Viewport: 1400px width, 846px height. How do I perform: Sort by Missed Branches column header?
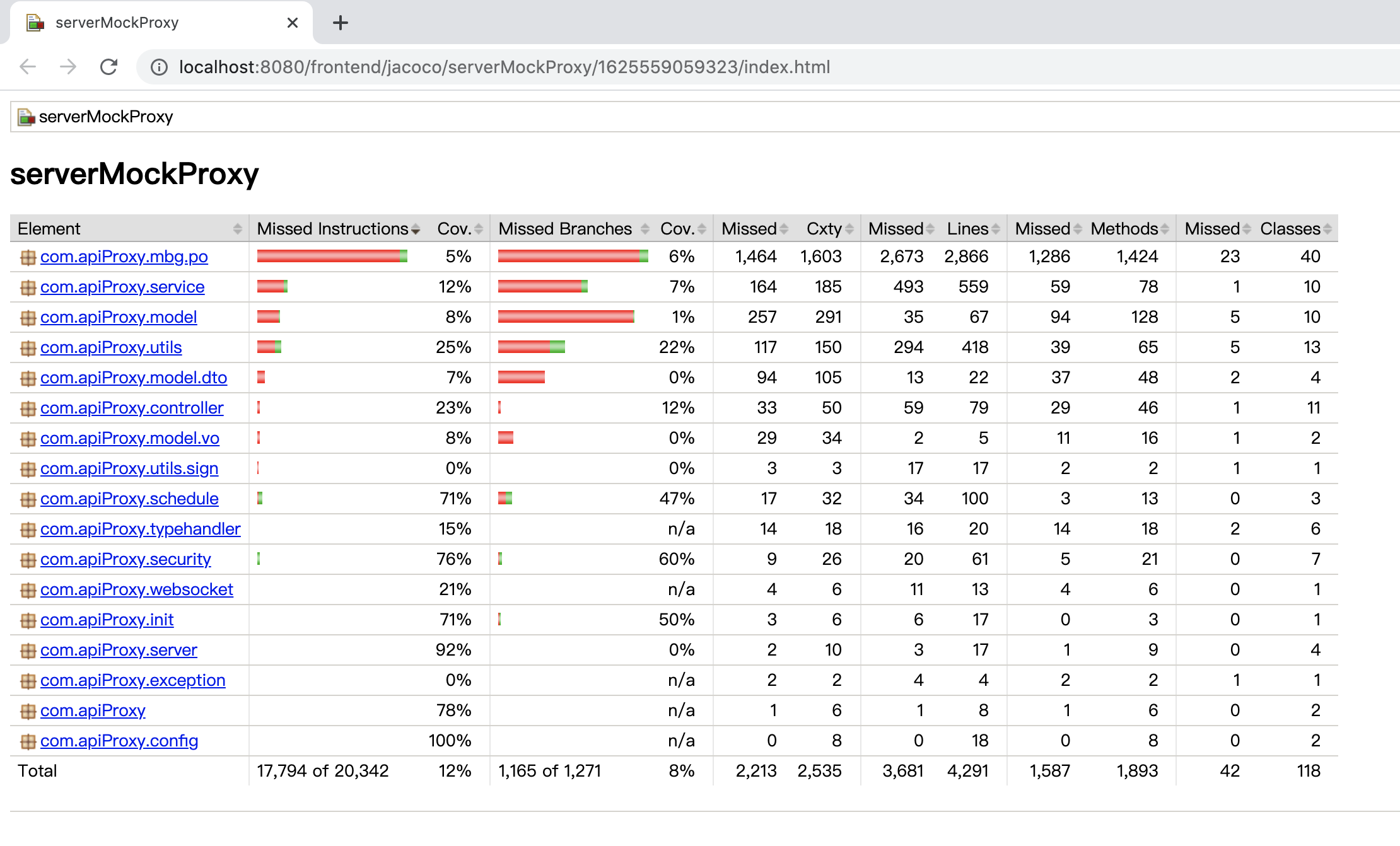pos(565,229)
